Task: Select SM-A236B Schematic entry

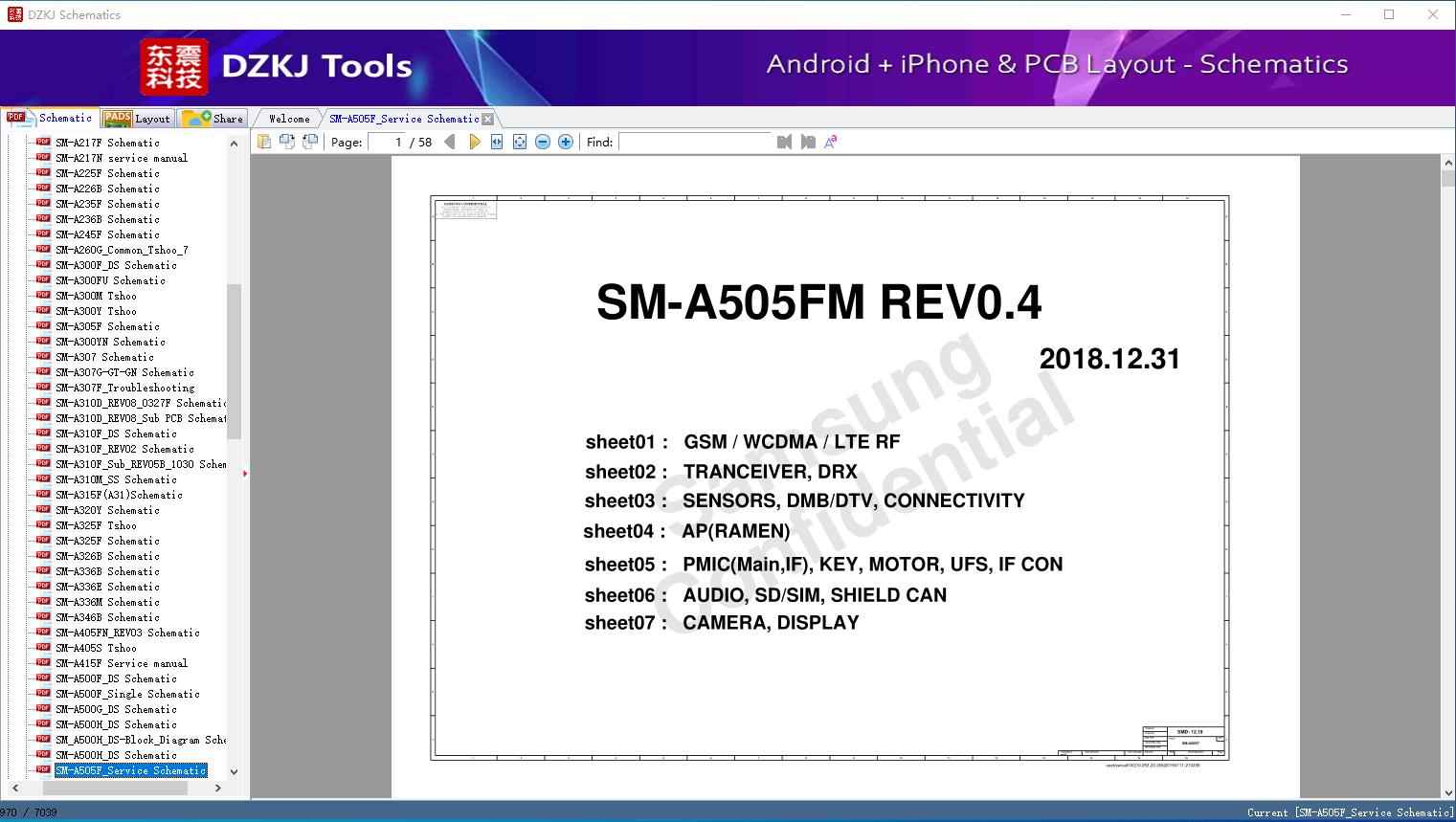Action: 107,219
